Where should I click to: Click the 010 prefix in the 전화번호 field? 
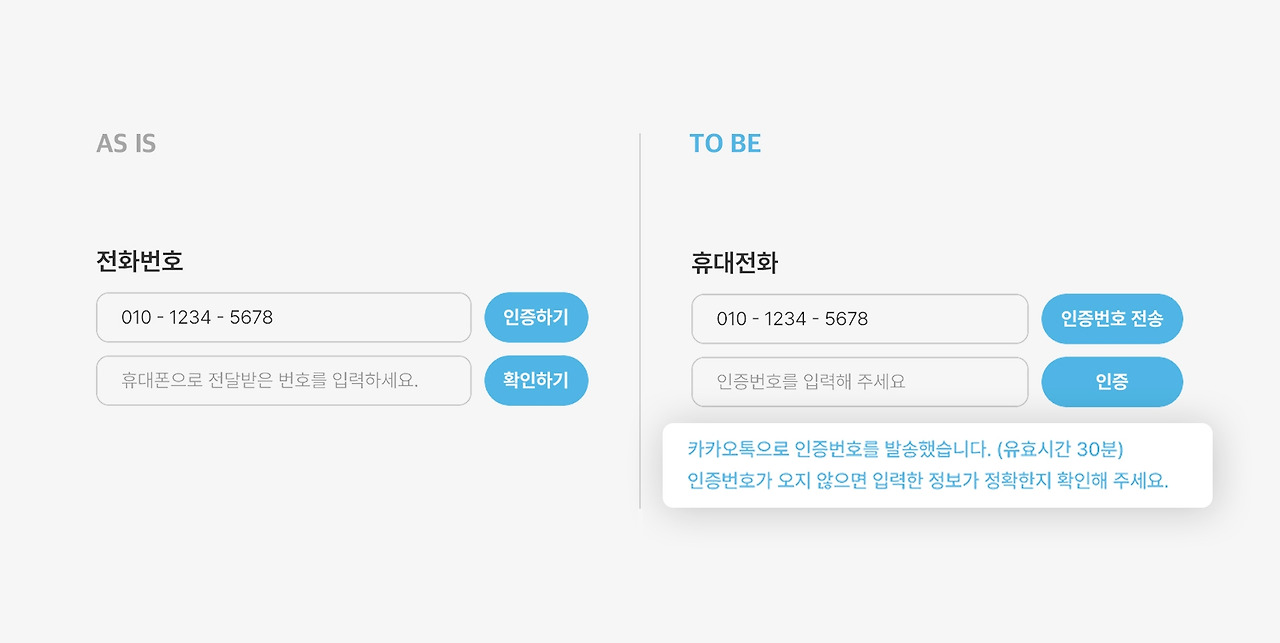coord(136,317)
